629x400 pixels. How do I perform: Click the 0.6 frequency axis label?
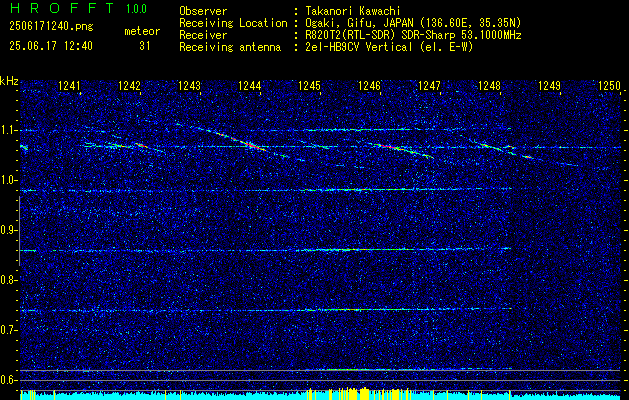click(x=8, y=380)
